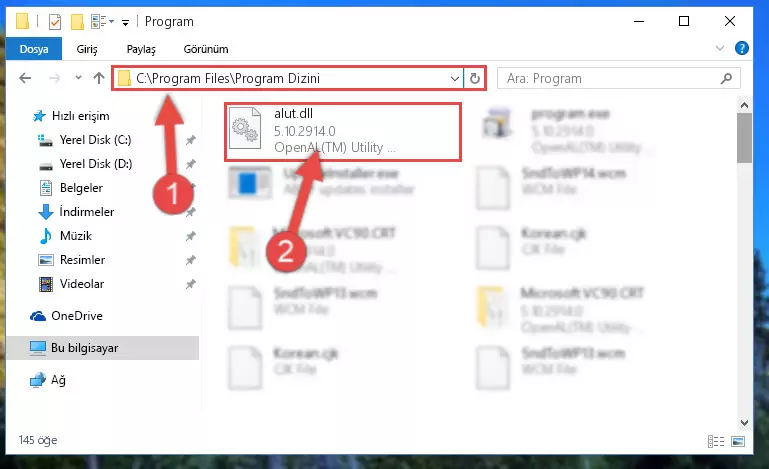
Task: Click the pin icon beside Yerel Disk (C:)
Action: pos(190,140)
